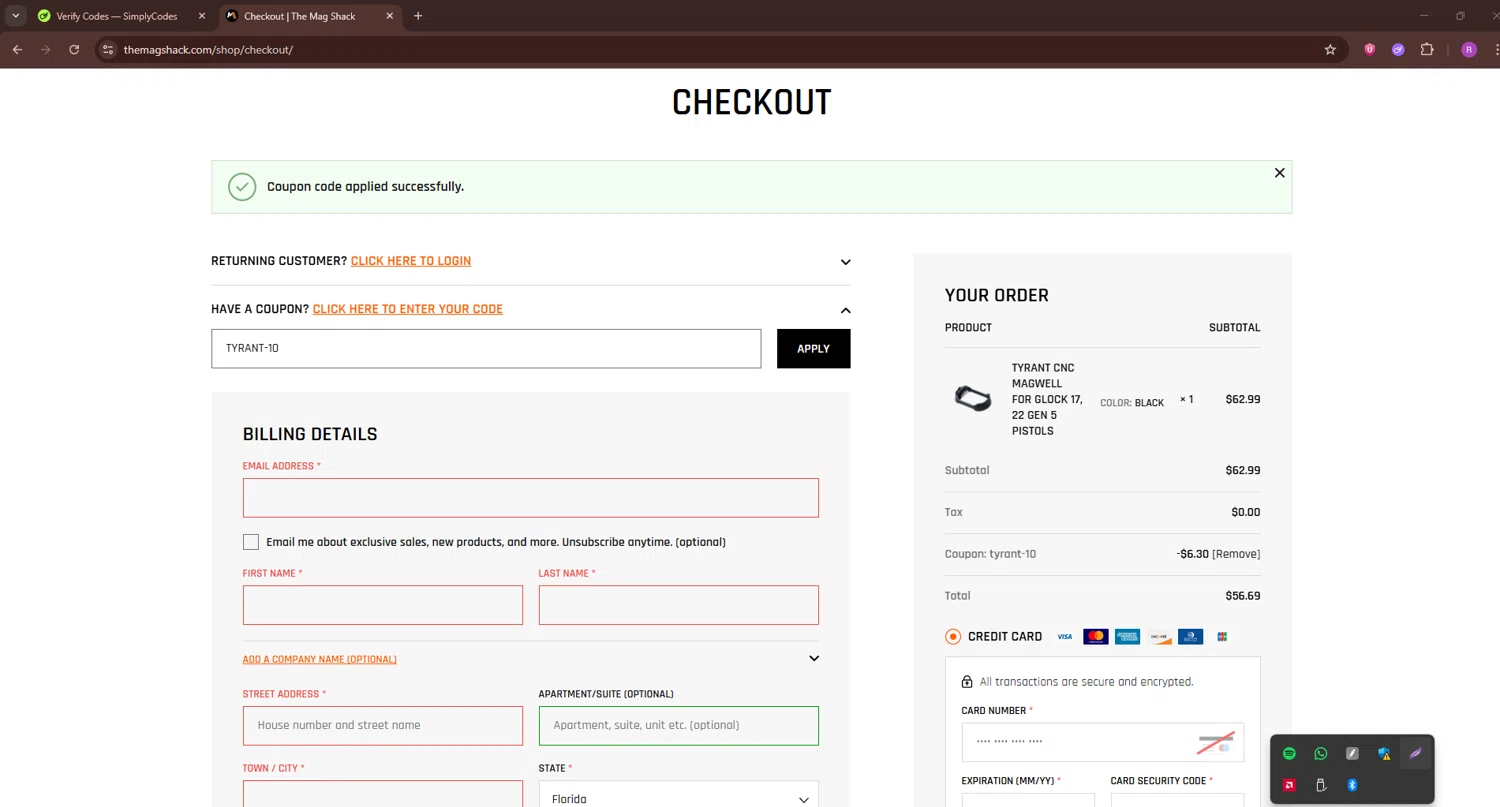Close the Checkout tab

coord(389,16)
